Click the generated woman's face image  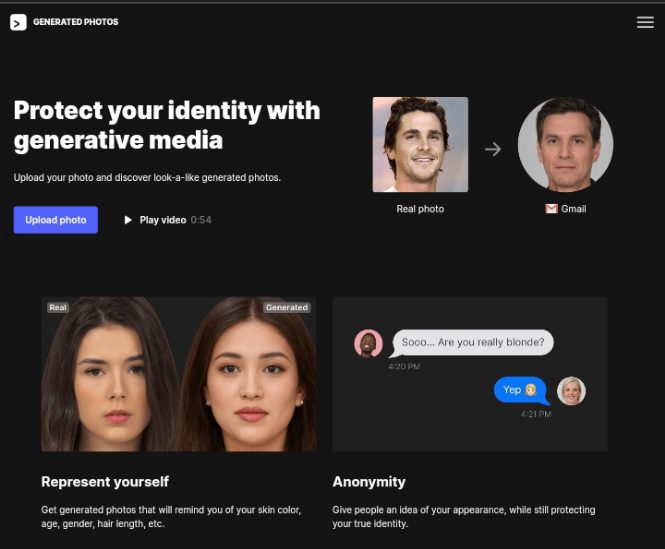(x=250, y=374)
